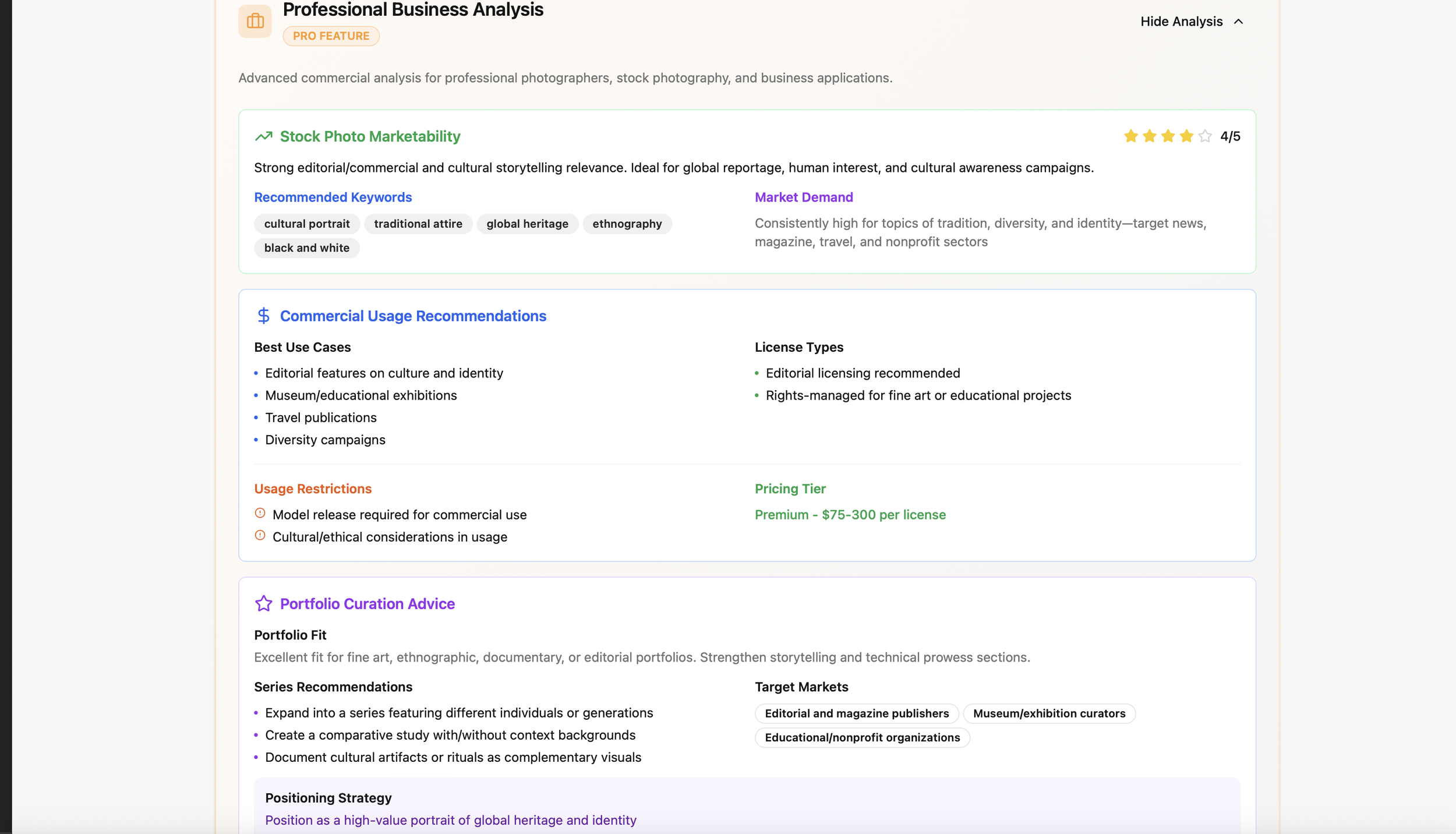Click the trending-up Stock Photo Marketability icon
1456x834 pixels.
click(x=263, y=136)
